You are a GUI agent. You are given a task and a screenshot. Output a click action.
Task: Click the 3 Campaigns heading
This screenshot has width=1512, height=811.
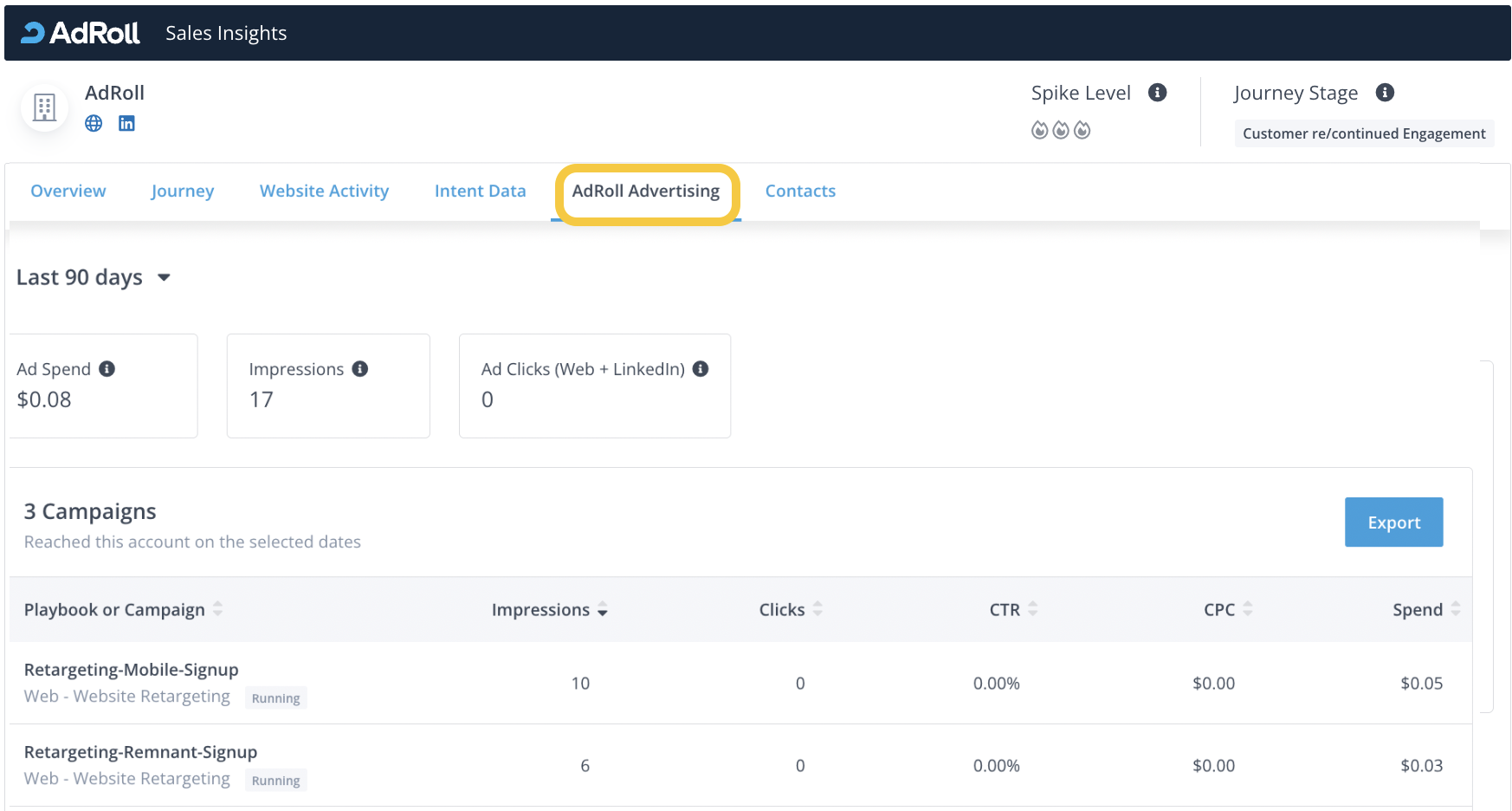click(90, 511)
